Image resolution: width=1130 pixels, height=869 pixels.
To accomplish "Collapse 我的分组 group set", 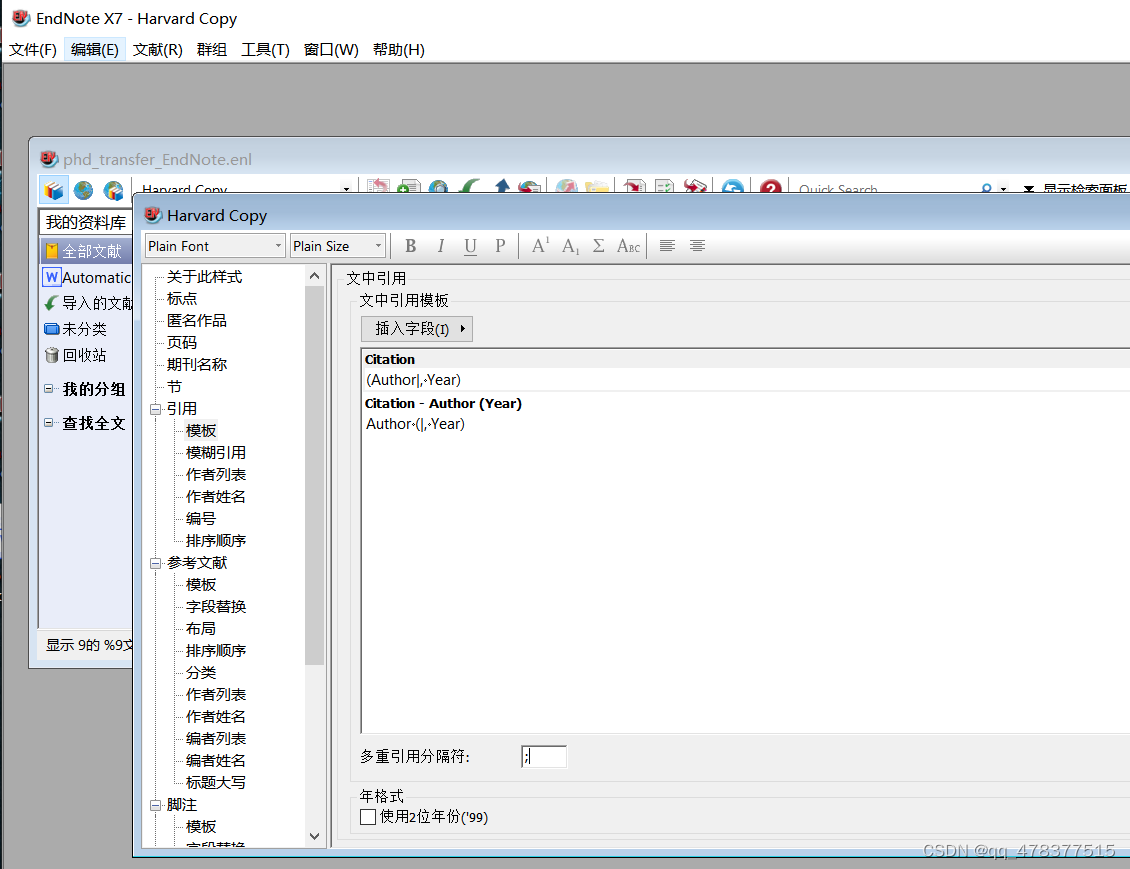I will (x=48, y=388).
